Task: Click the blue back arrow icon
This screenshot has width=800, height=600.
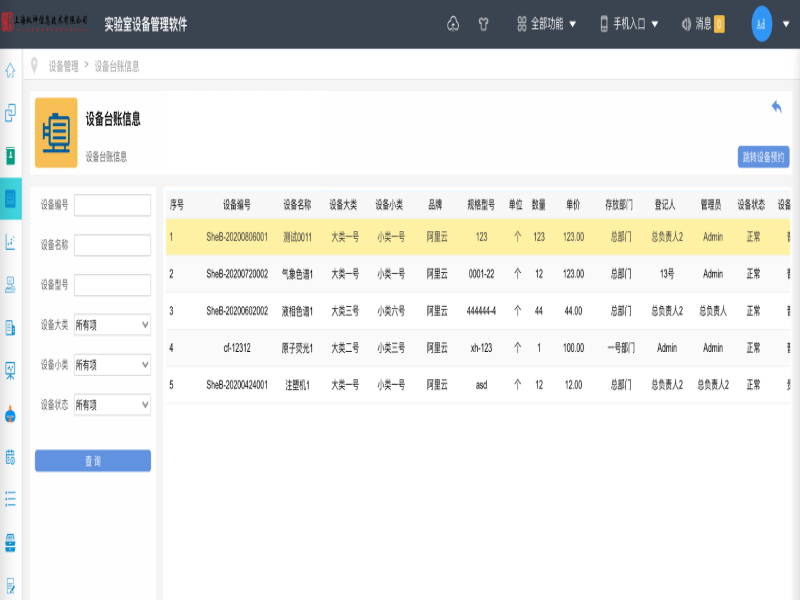Action: tap(776, 107)
